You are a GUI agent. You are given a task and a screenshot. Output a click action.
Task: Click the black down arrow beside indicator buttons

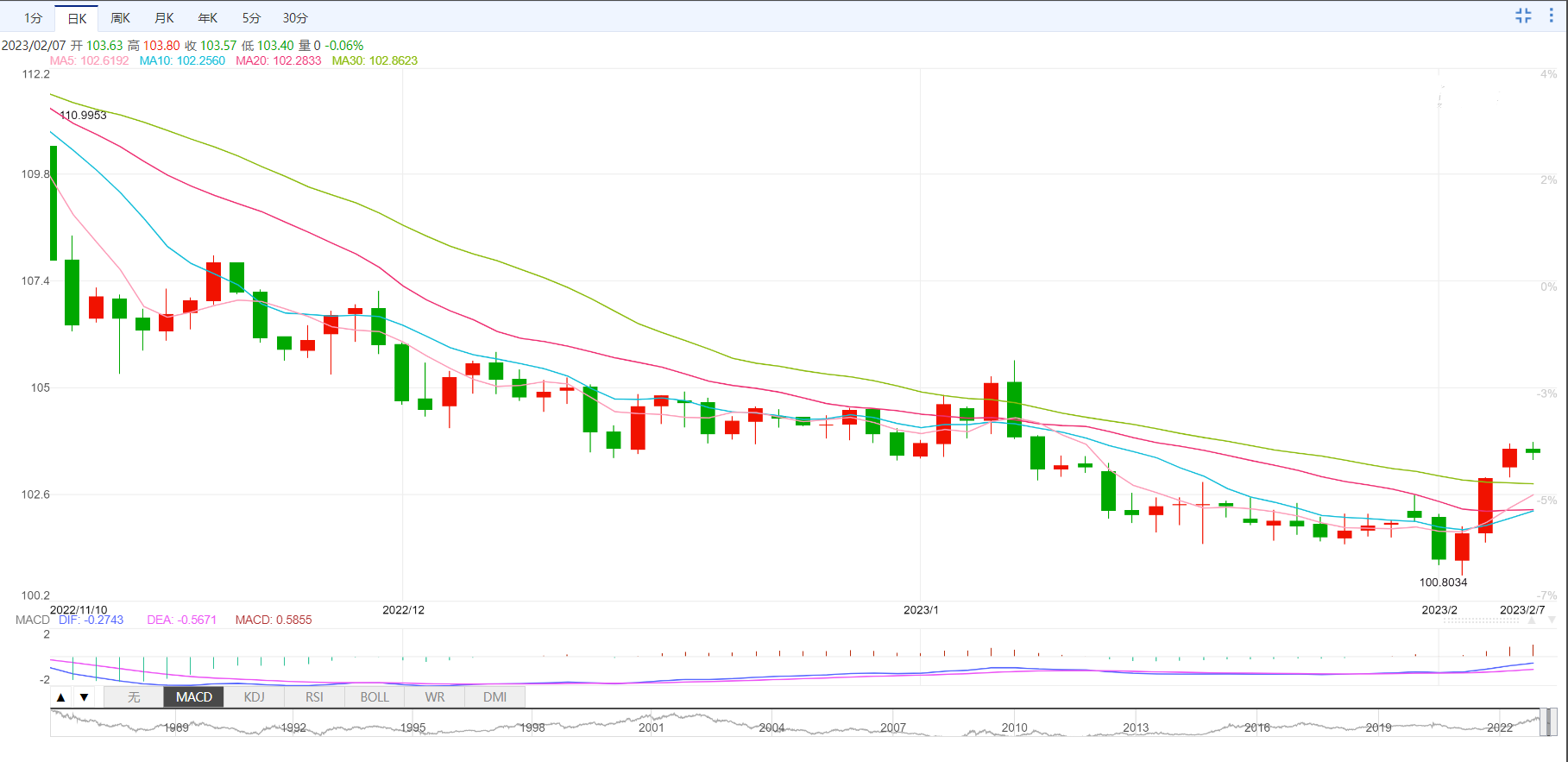click(x=84, y=697)
